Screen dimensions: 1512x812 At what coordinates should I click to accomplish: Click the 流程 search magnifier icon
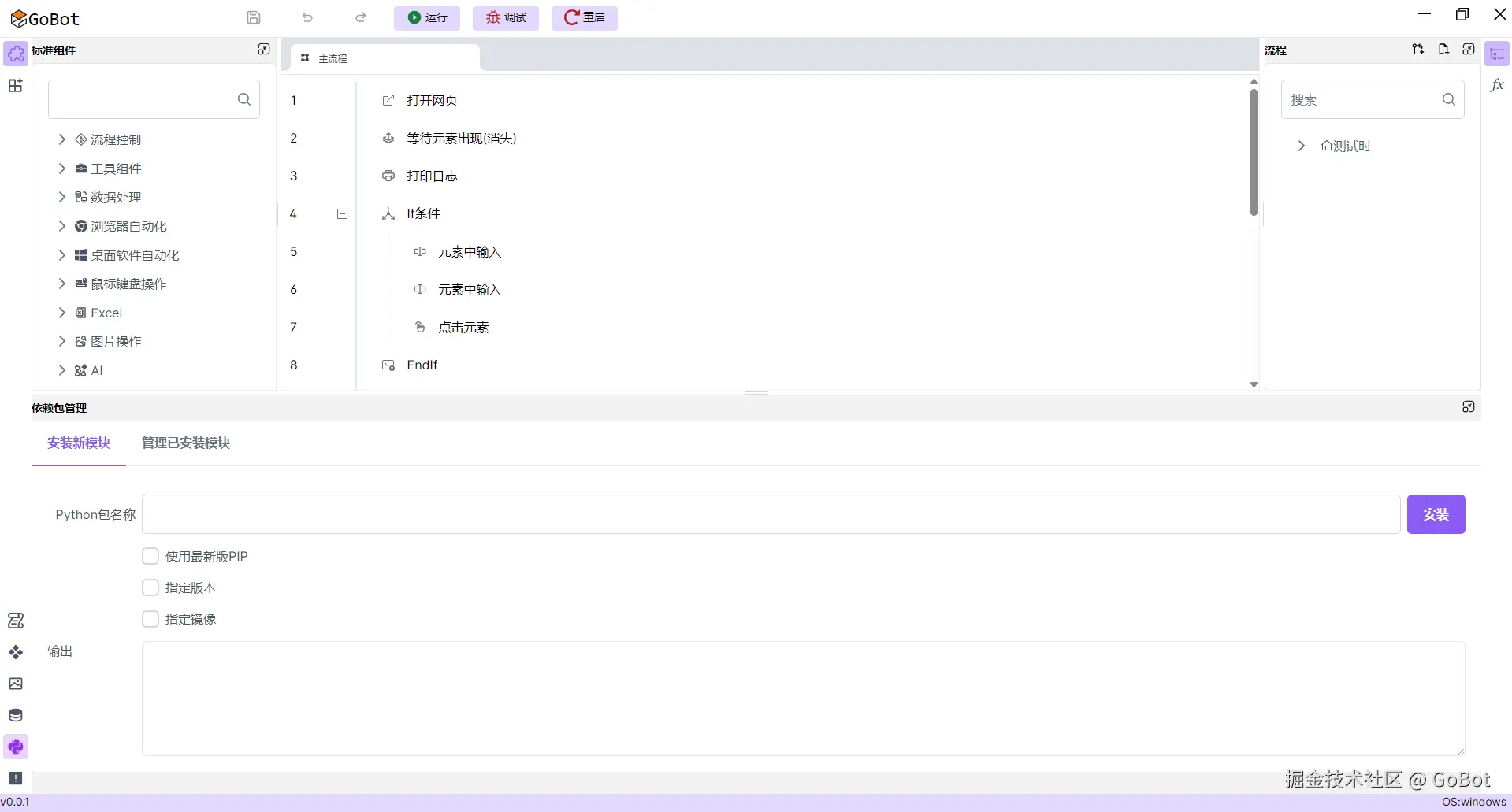(x=1449, y=99)
